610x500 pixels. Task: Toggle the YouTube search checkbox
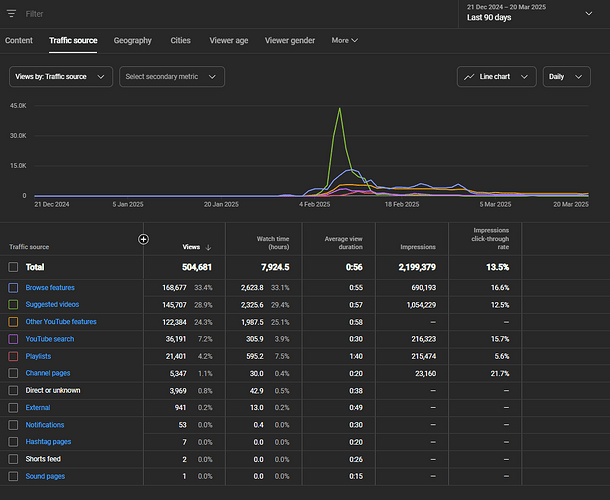click(13, 339)
